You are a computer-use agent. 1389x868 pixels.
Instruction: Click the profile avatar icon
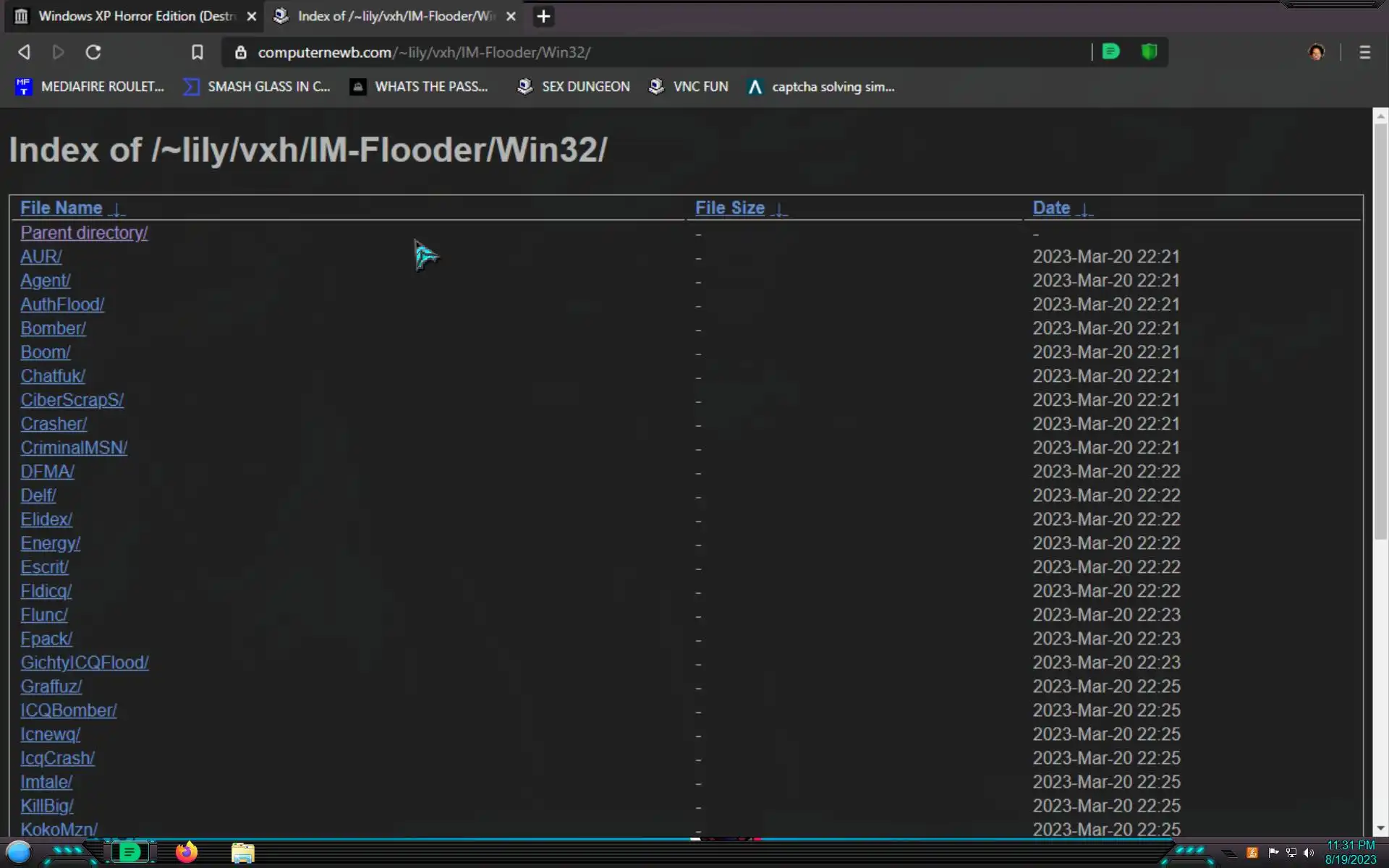(1316, 52)
